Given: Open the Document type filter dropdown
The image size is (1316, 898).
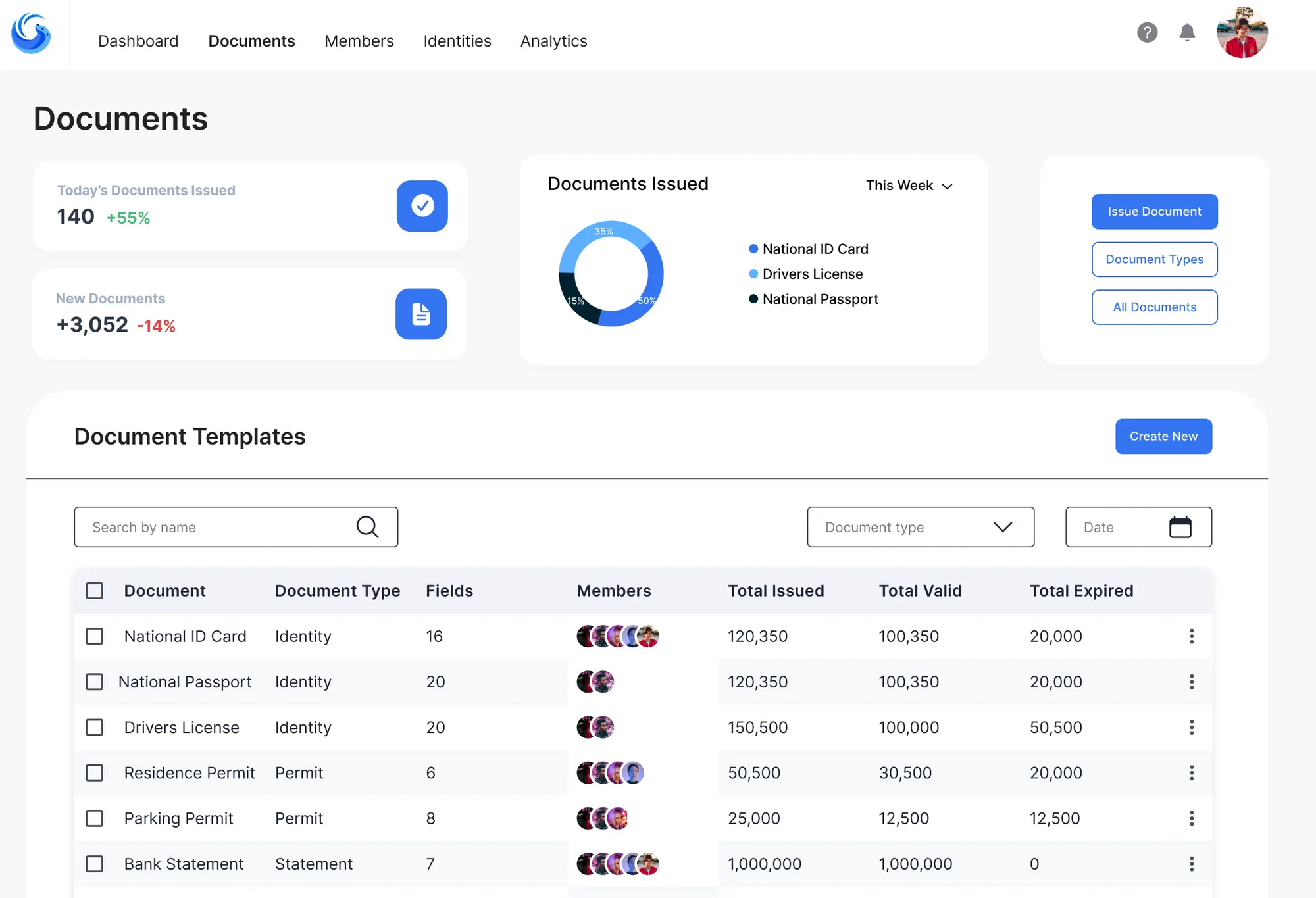Looking at the screenshot, I should (920, 527).
